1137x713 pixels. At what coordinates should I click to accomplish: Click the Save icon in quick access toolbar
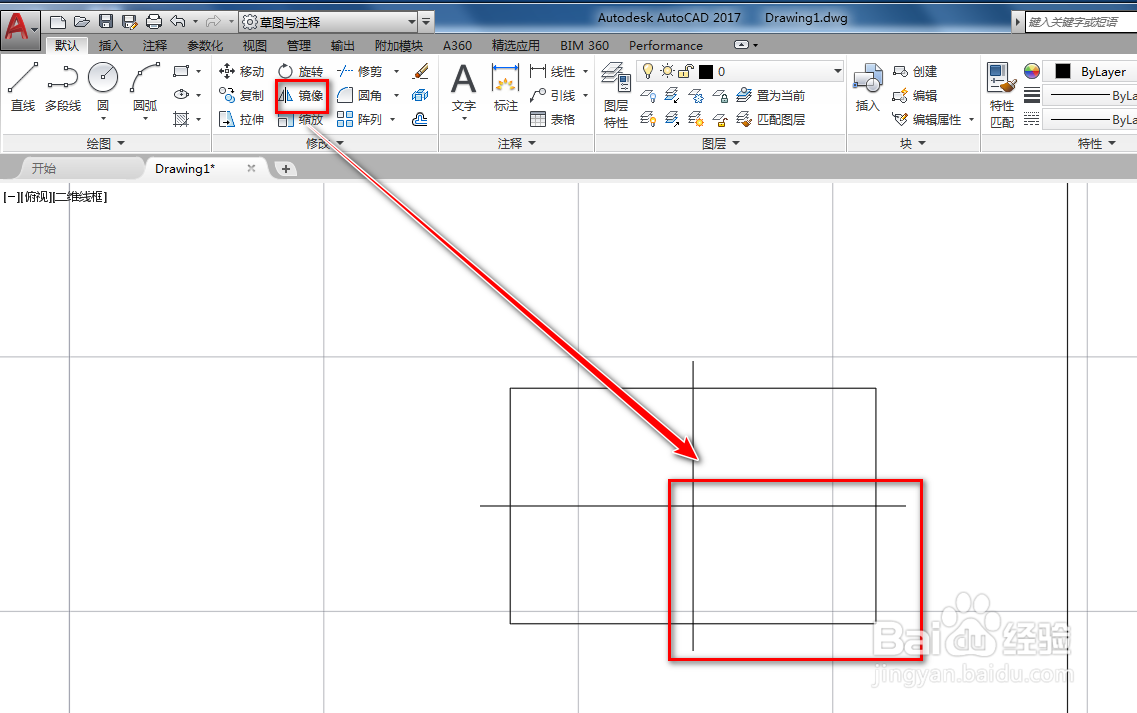tap(106, 22)
